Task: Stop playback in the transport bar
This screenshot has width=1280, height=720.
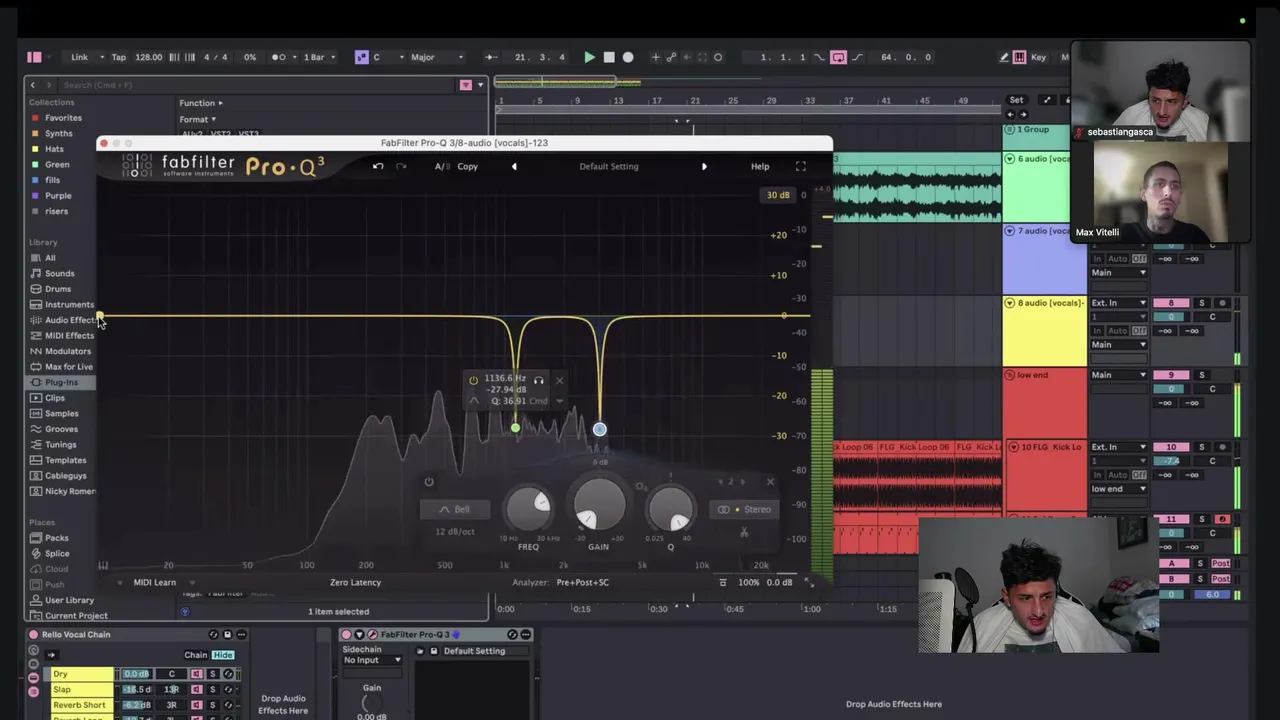Action: tap(609, 57)
